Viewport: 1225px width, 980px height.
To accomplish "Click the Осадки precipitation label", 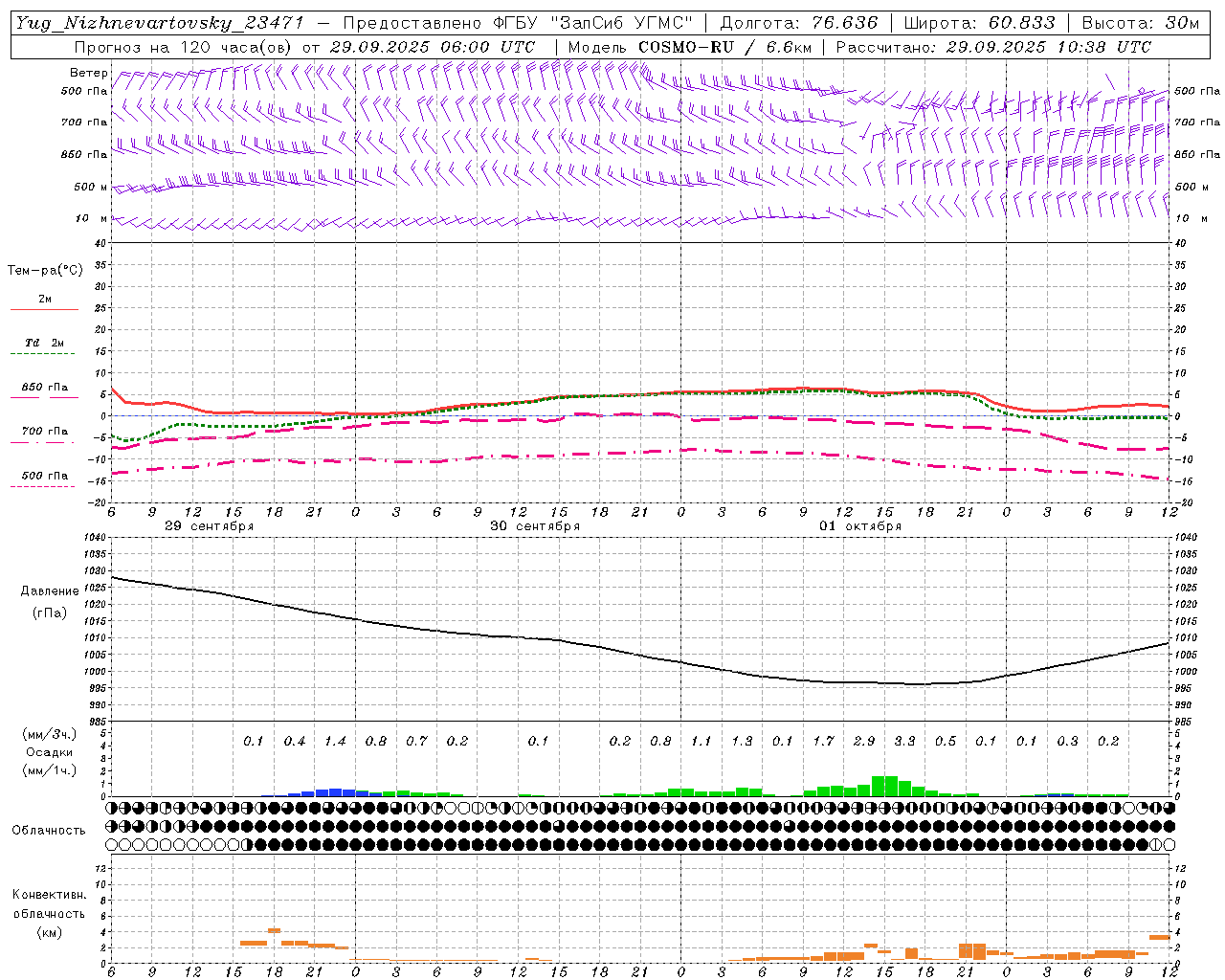I will [x=50, y=752].
